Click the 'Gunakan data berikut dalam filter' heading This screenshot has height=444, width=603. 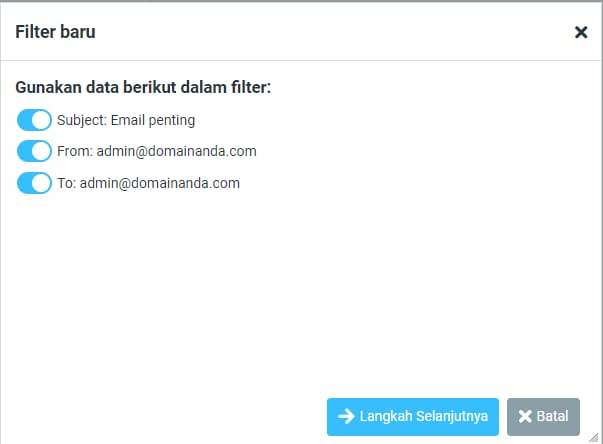(143, 87)
